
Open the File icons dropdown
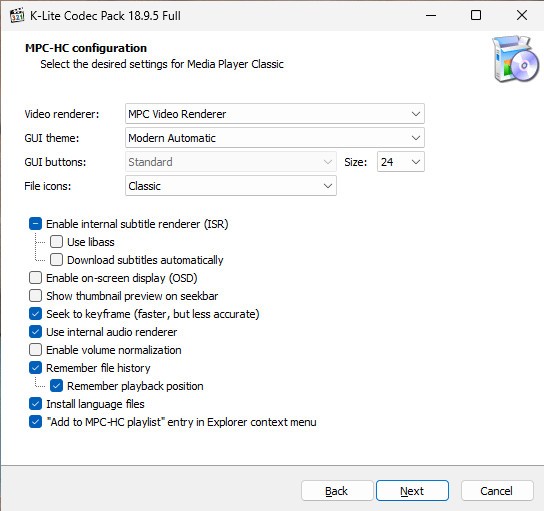[x=231, y=186]
